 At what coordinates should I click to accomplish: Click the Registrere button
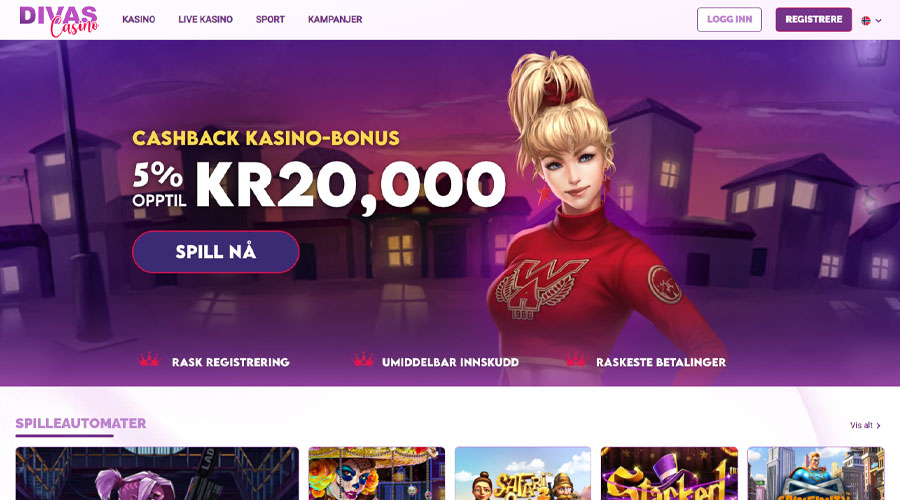813,20
